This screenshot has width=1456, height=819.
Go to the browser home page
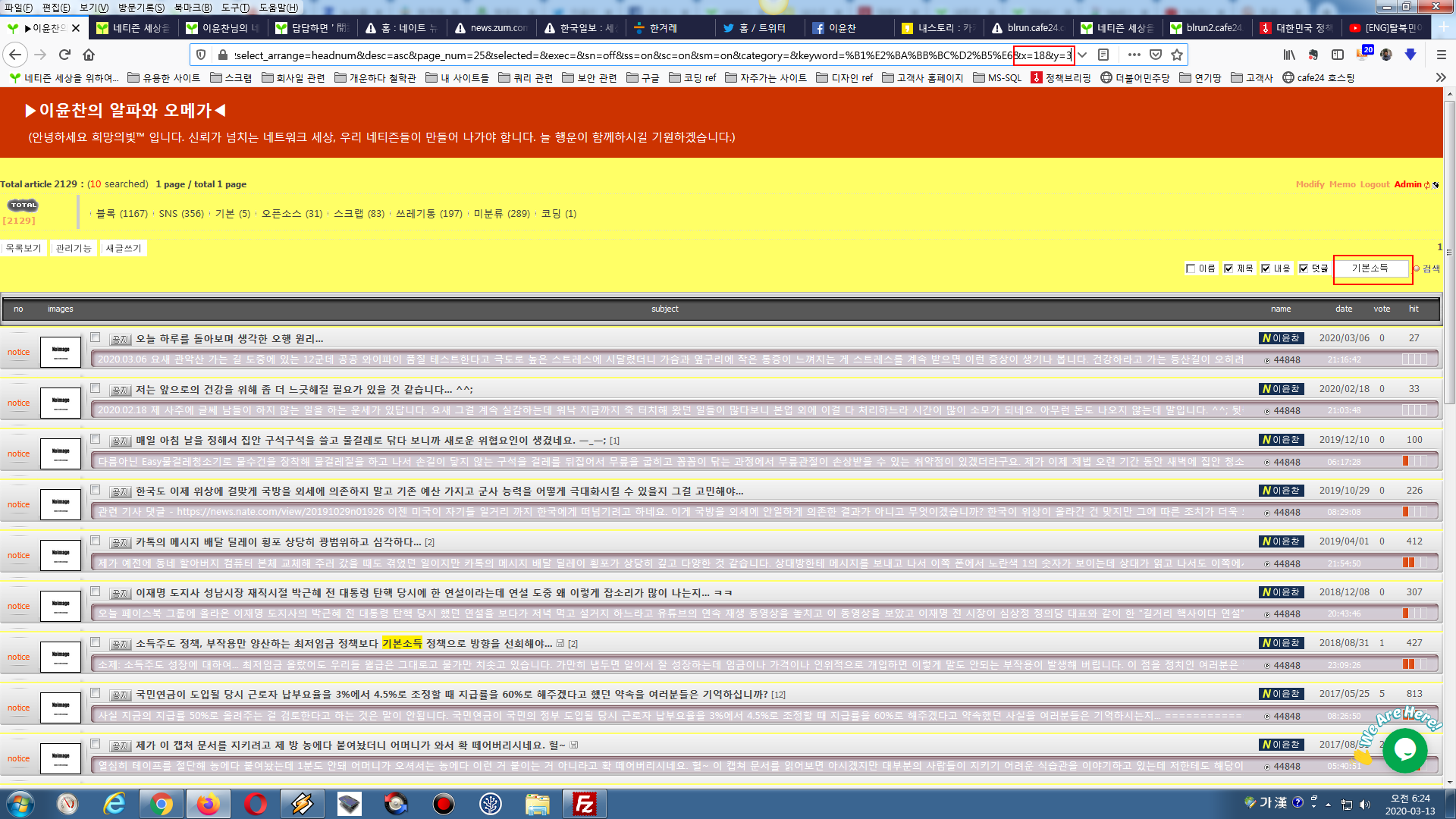point(89,55)
